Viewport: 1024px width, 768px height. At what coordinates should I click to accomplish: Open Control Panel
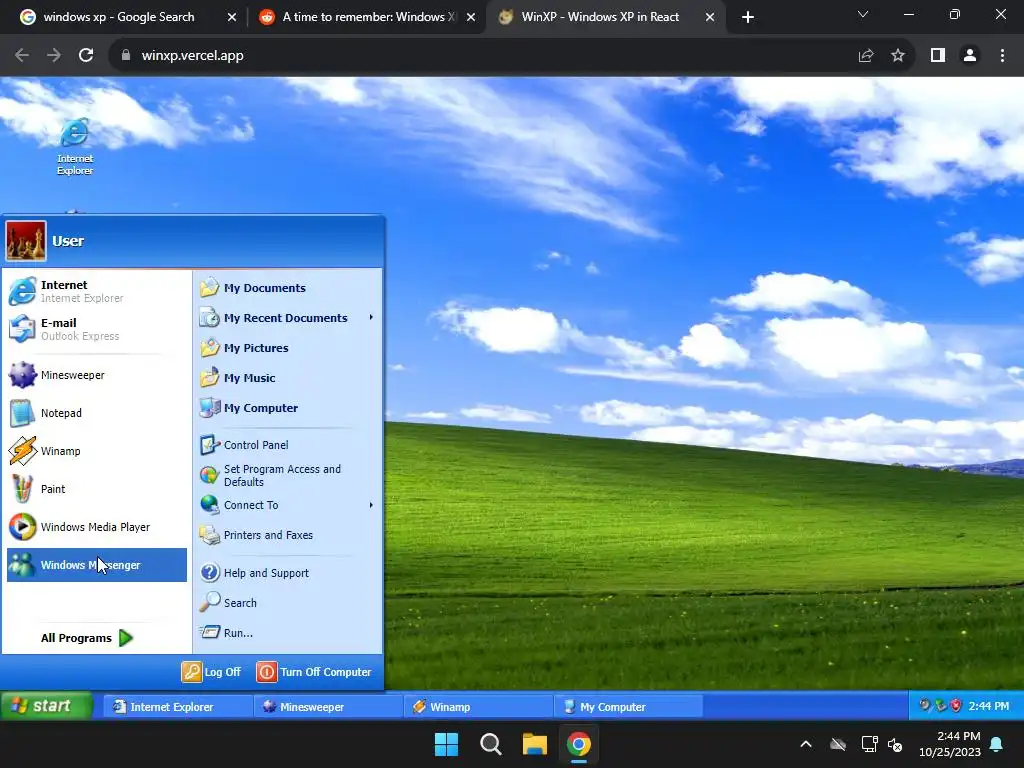point(287,445)
